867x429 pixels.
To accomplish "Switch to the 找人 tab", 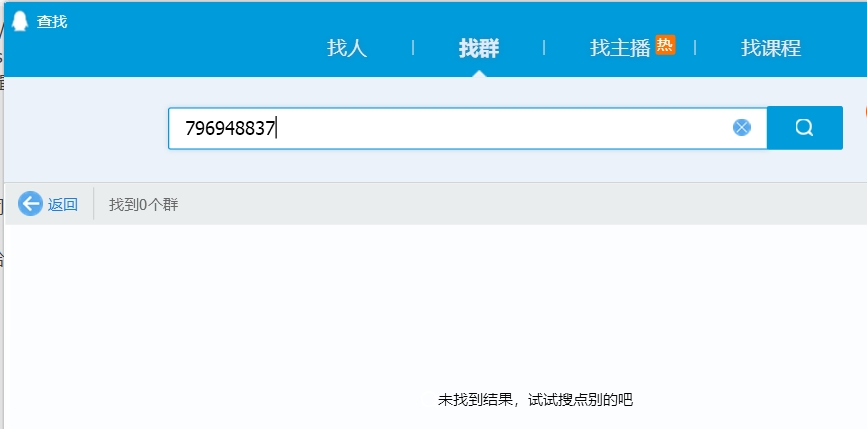I will coord(347,48).
